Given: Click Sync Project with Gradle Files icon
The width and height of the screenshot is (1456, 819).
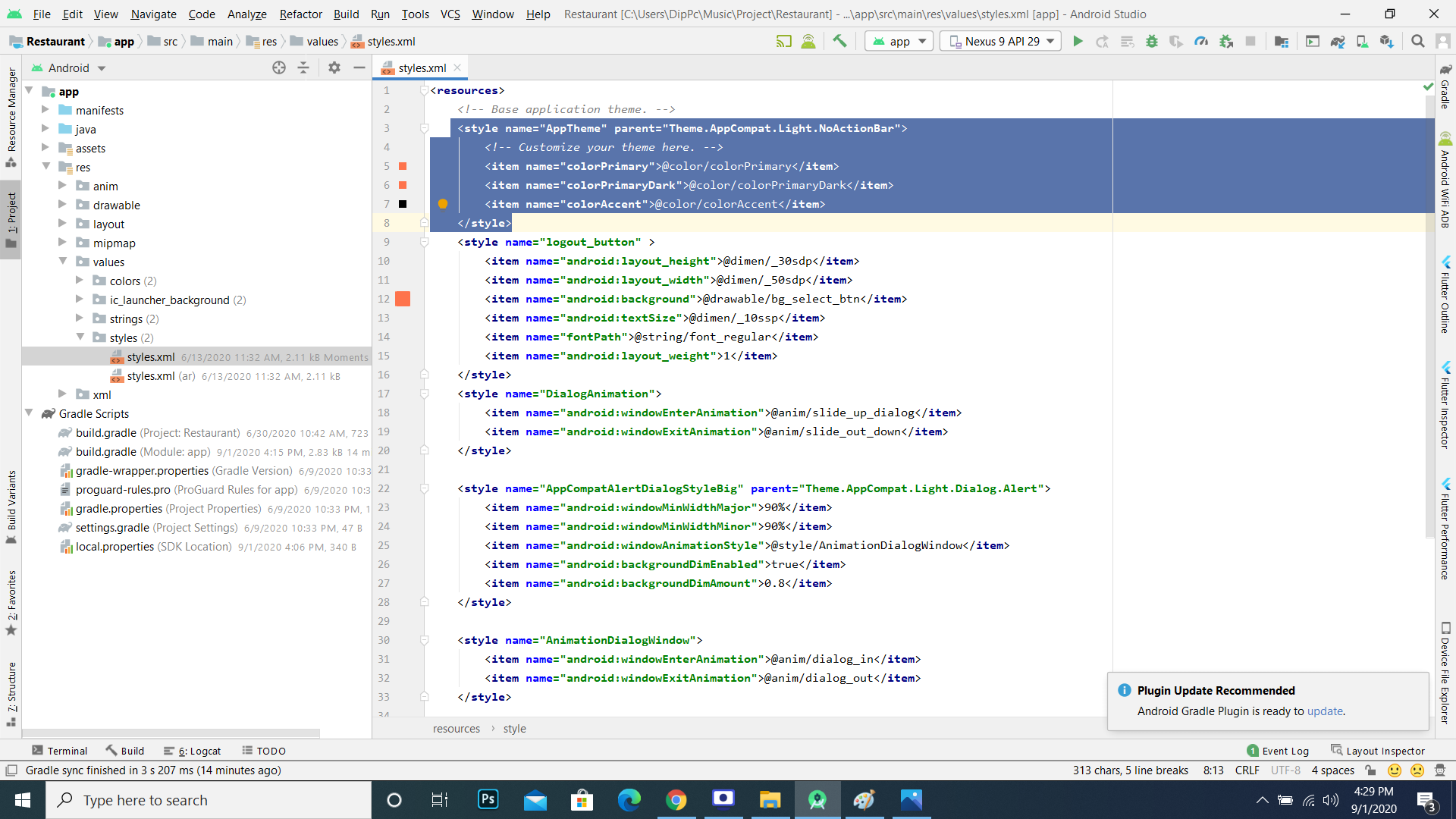Looking at the screenshot, I should click(1338, 41).
